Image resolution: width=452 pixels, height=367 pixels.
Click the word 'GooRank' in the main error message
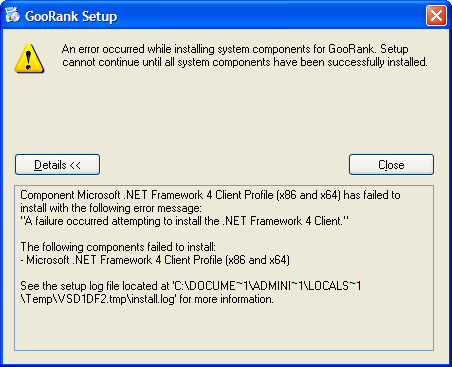(351, 49)
